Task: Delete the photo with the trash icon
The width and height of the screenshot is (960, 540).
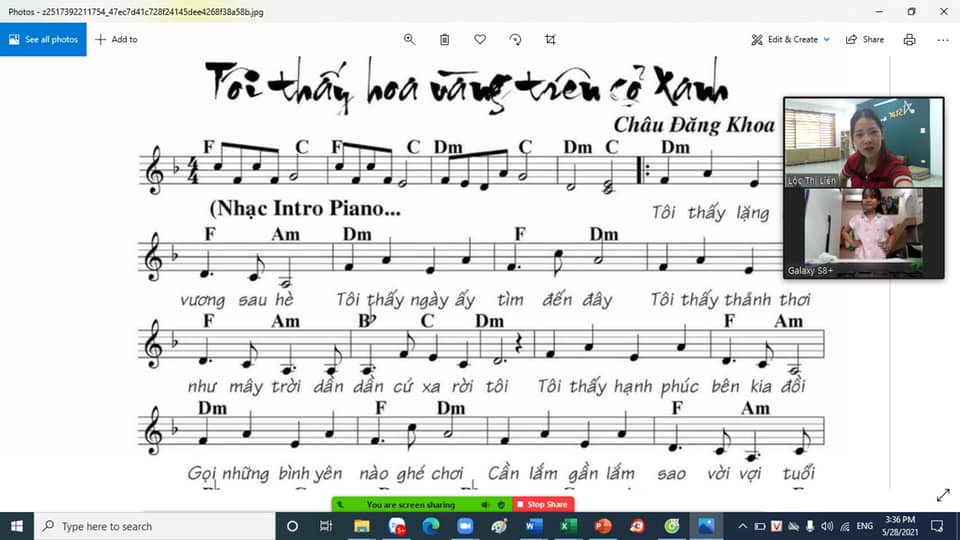Action: 444,39
